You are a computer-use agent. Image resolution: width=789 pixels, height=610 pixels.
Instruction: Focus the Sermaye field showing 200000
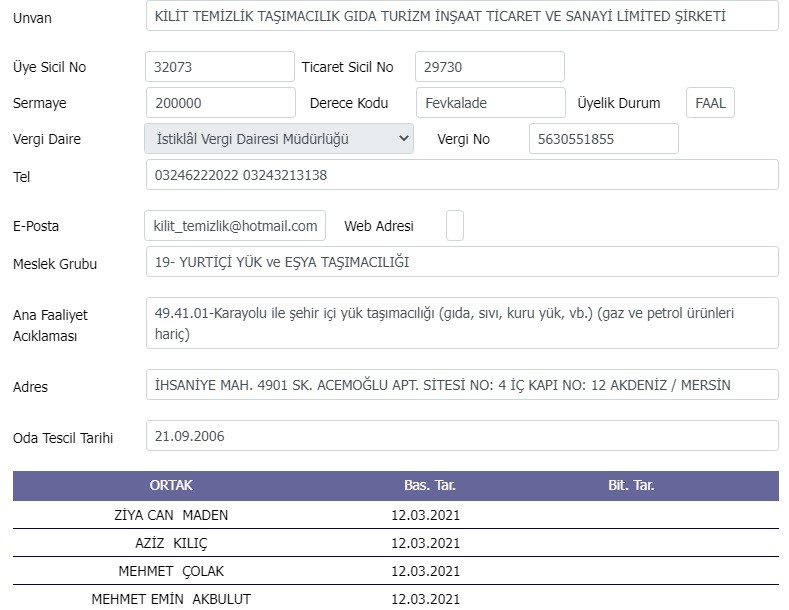click(x=220, y=103)
